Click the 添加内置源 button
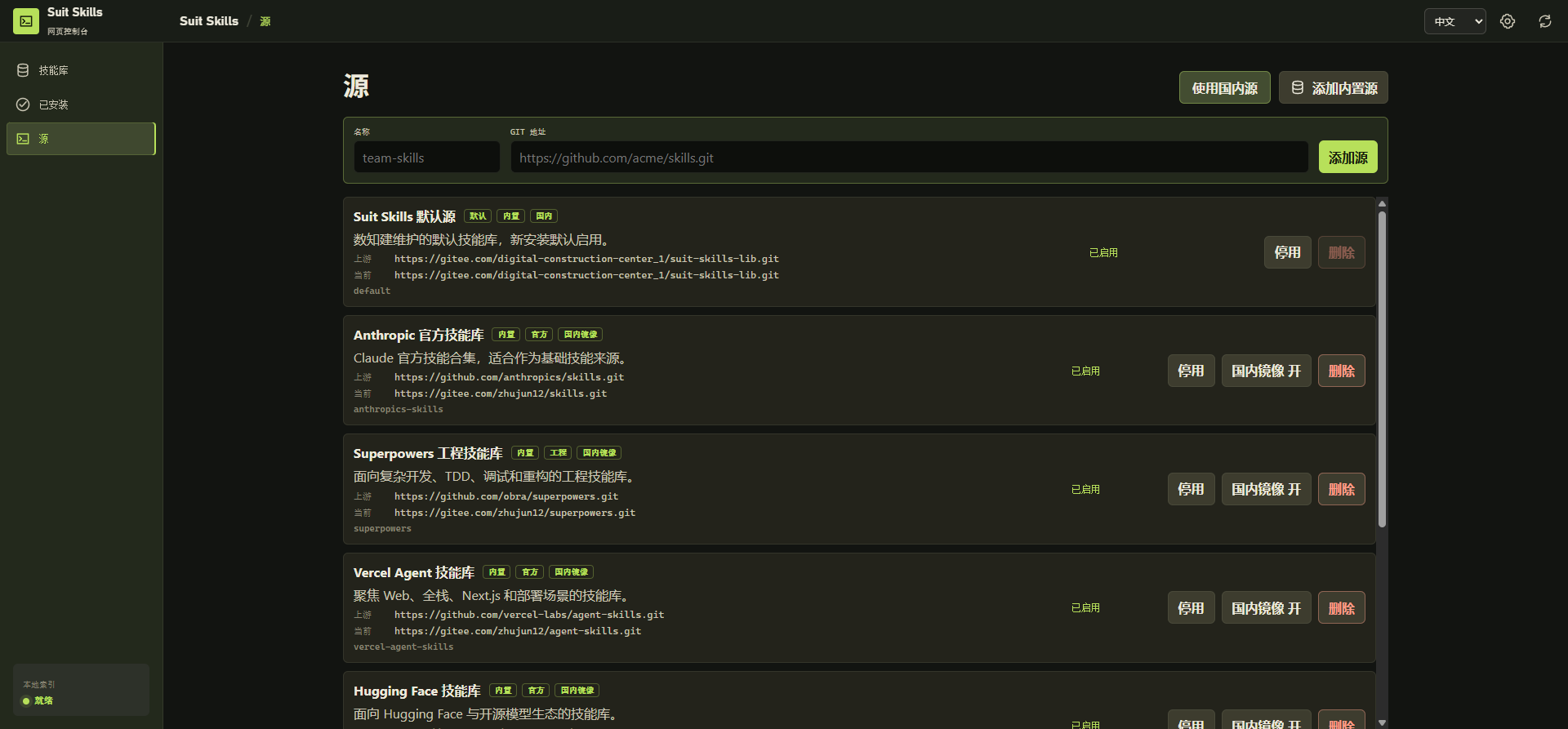Screen dimensions: 1568x729 [x=1333, y=87]
